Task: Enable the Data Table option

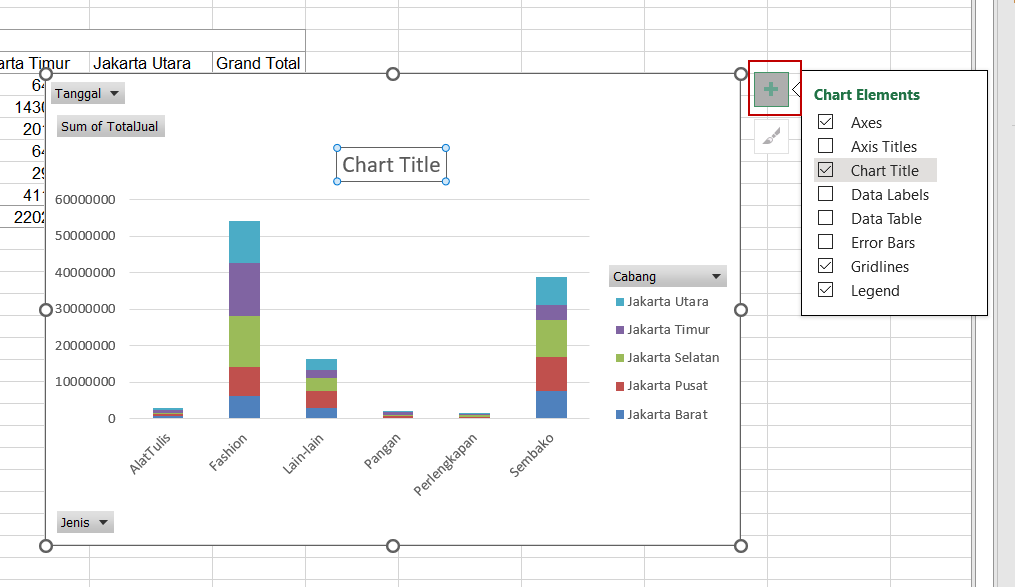Action: (x=826, y=218)
